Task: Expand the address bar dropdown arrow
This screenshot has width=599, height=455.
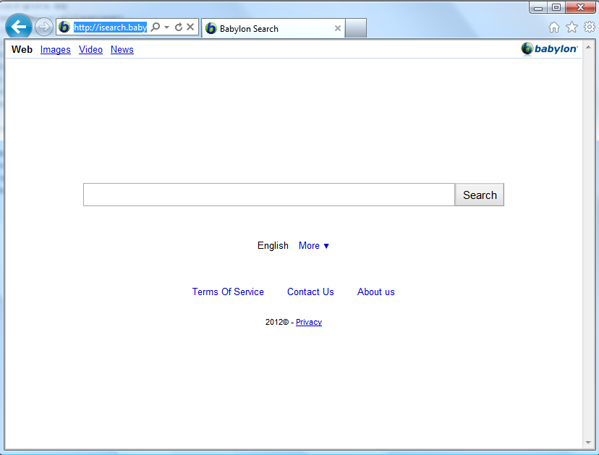Action: [x=167, y=27]
